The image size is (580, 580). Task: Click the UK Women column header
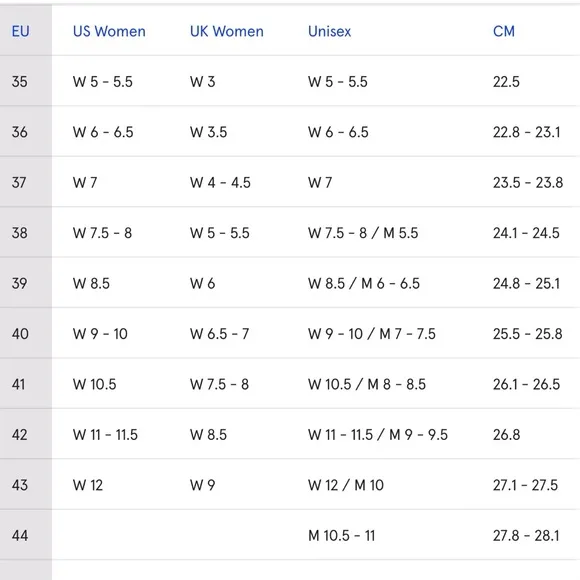click(227, 31)
